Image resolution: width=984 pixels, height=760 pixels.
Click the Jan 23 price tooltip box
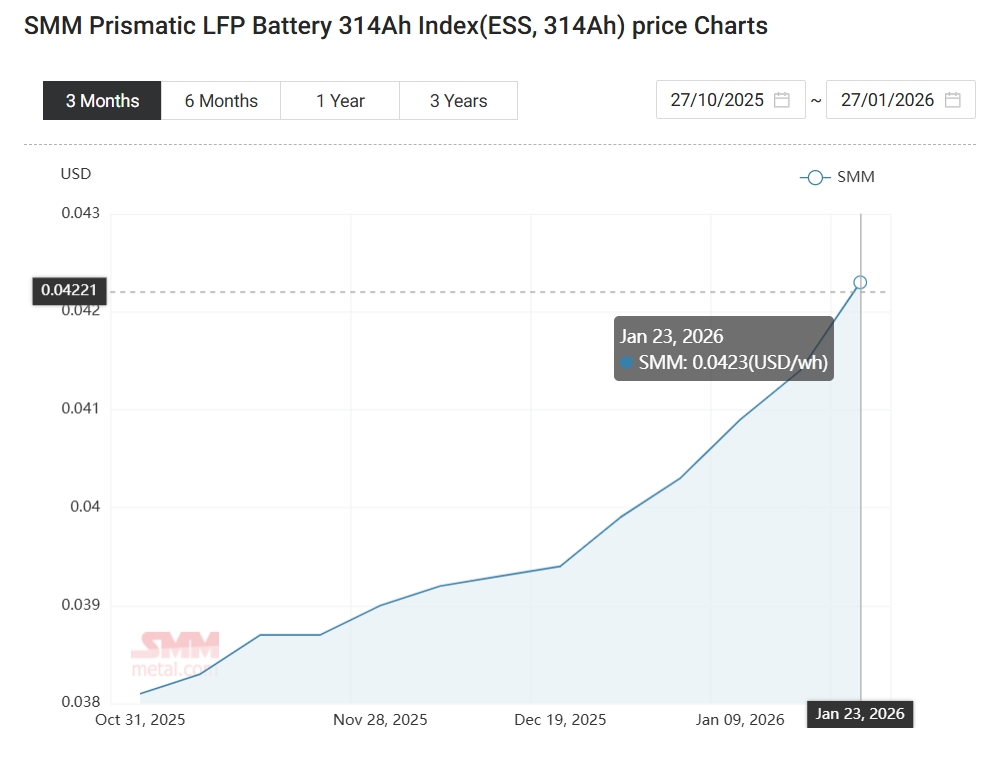coord(723,349)
